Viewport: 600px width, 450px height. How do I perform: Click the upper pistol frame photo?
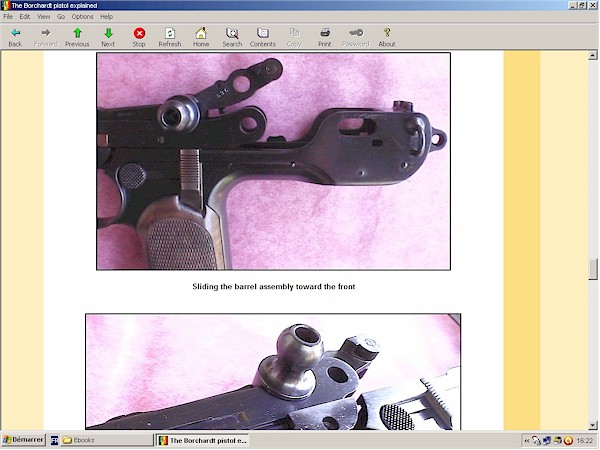(x=274, y=161)
